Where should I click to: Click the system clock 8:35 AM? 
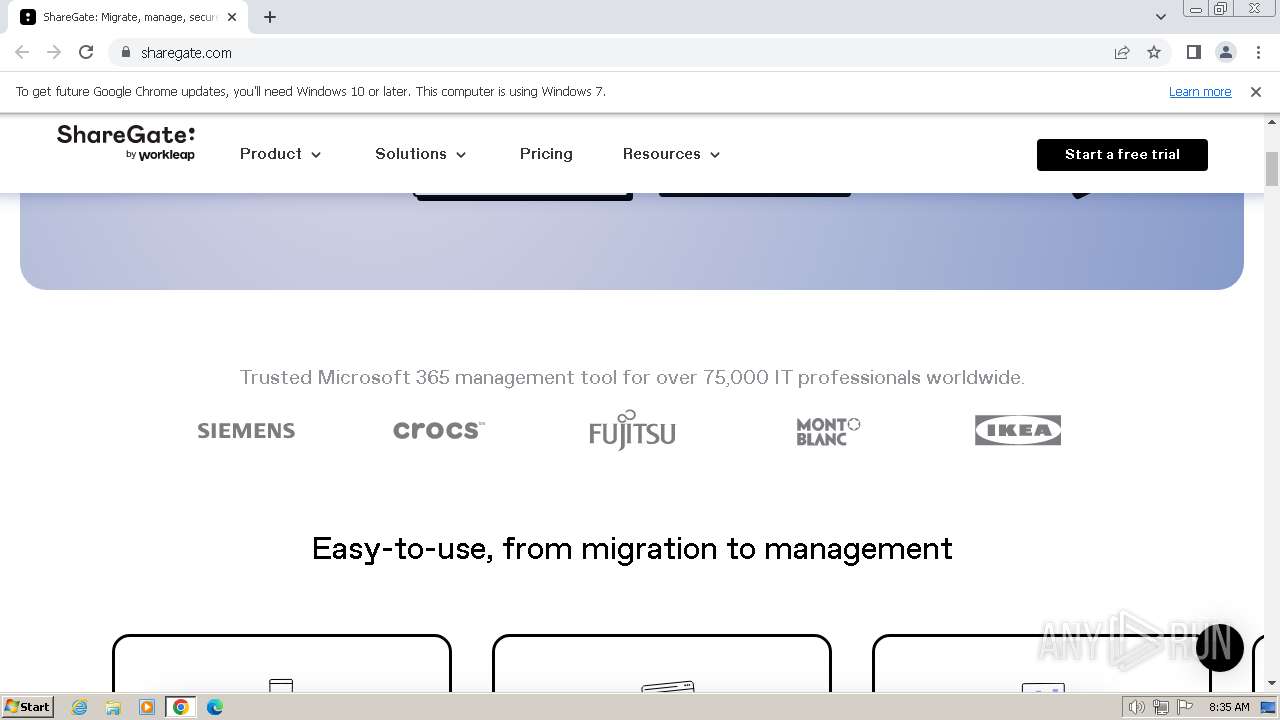coord(1229,707)
